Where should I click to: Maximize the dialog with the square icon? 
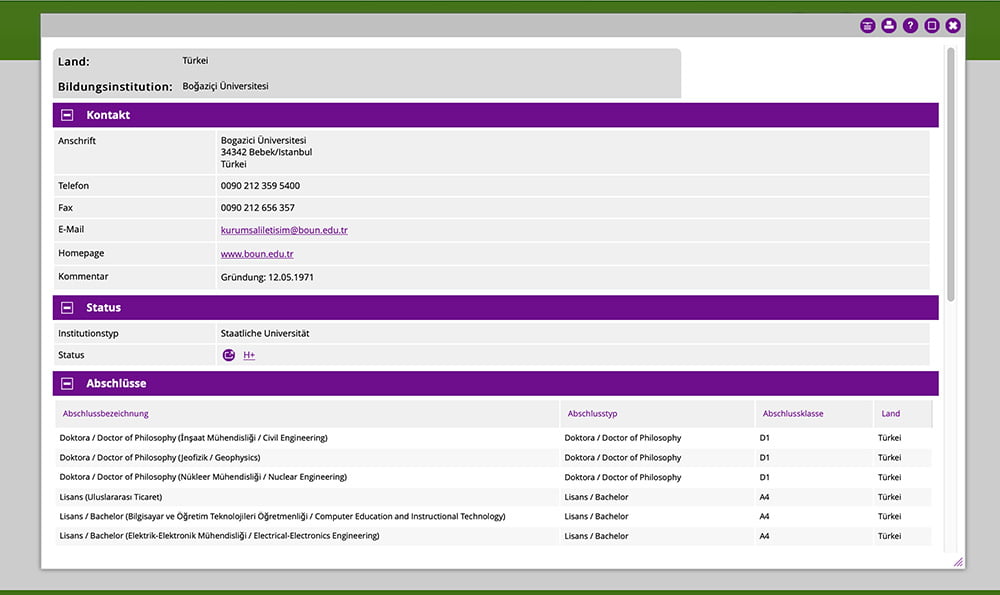[x=931, y=26]
